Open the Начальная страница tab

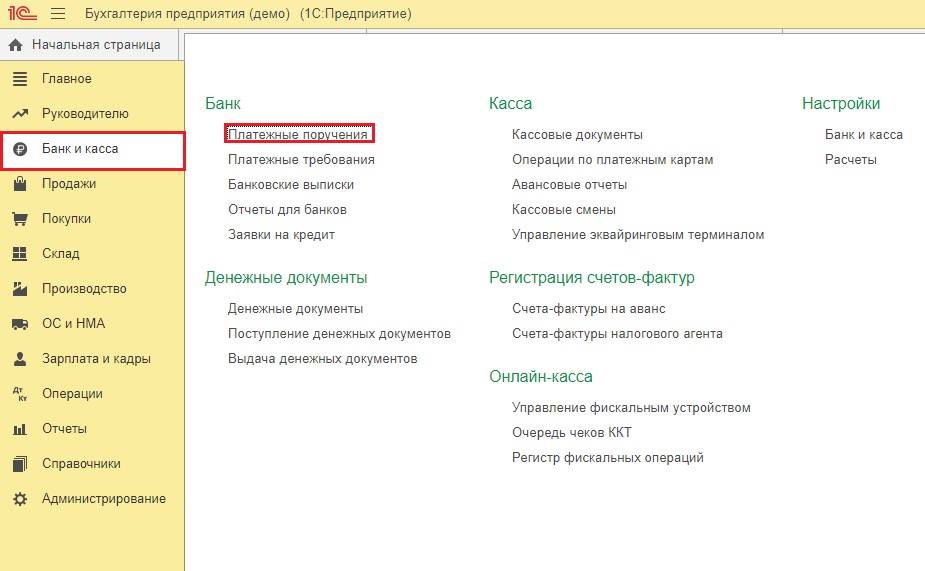click(x=95, y=45)
